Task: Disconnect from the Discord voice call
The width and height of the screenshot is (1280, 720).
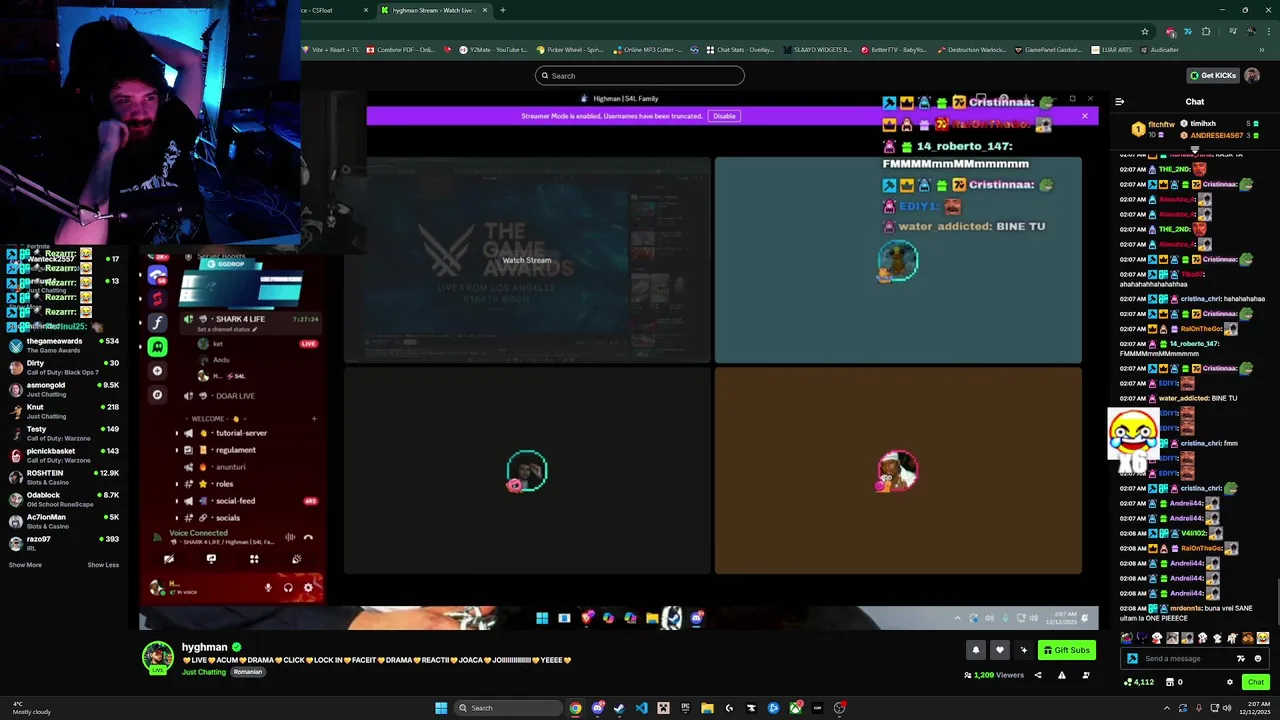Action: (308, 537)
